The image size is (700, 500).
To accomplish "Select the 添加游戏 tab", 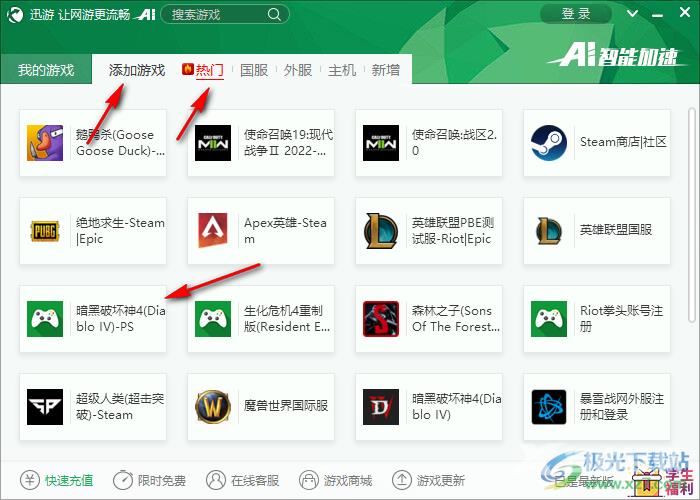I will (137, 70).
